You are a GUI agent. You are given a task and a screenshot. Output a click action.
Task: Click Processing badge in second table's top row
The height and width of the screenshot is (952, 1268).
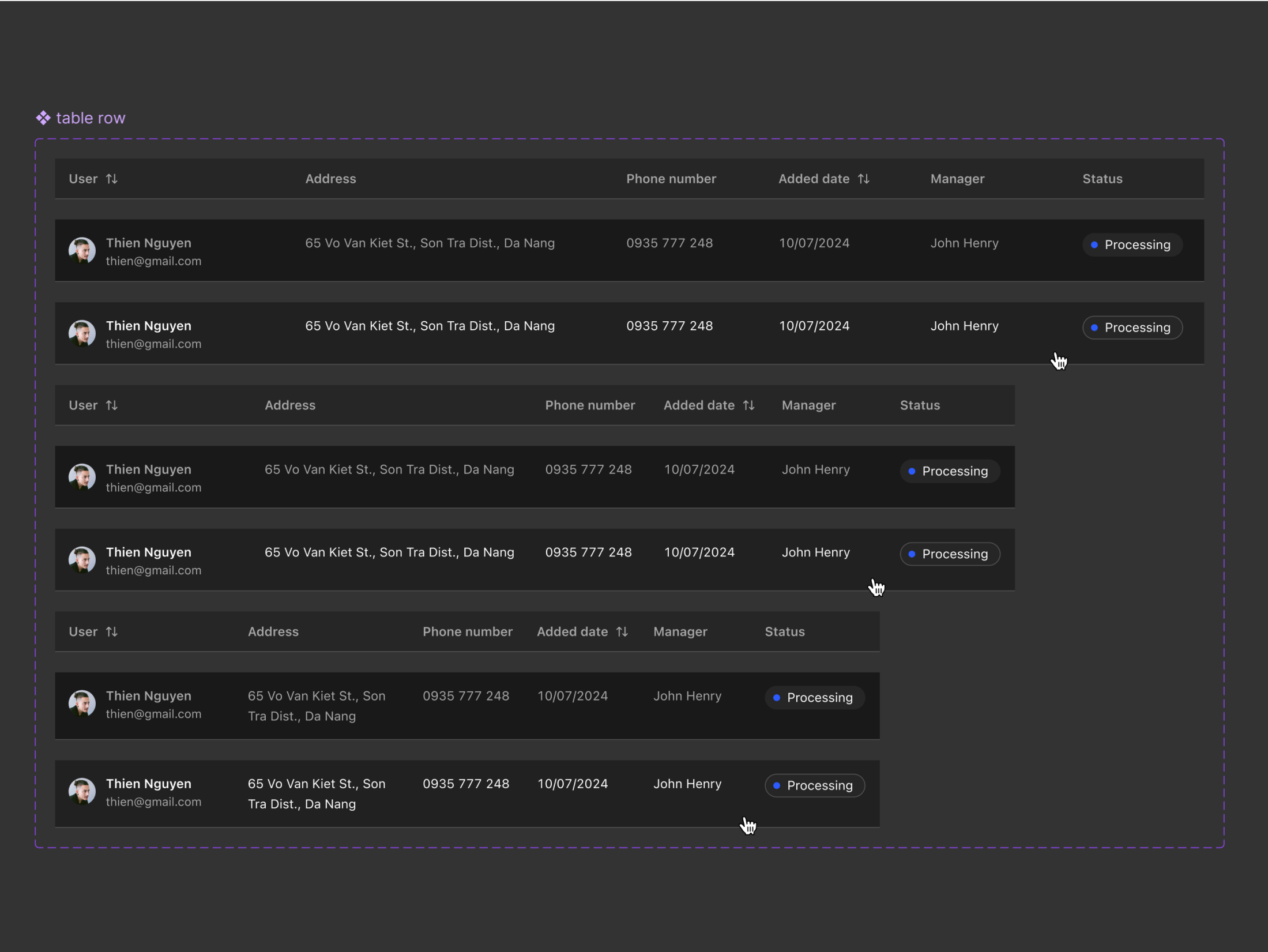click(949, 471)
